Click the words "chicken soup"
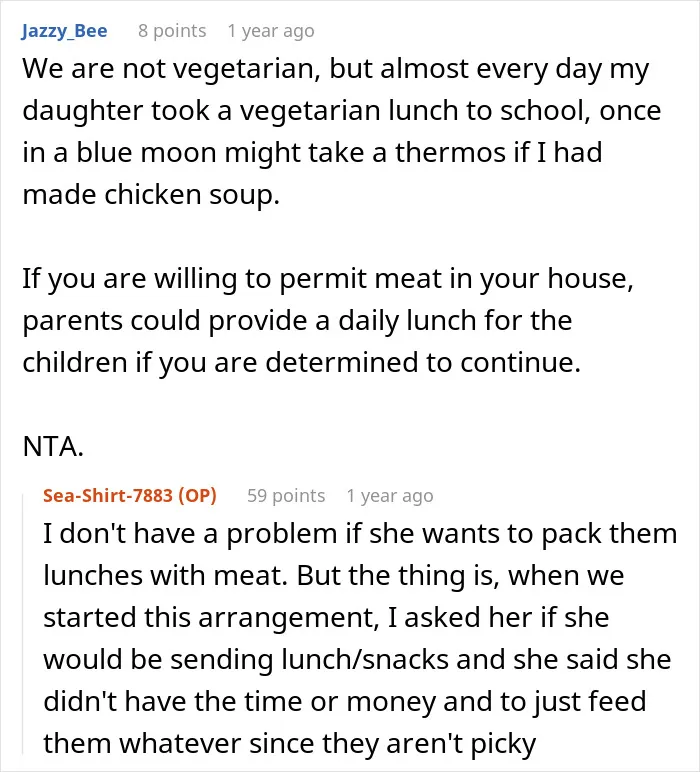This screenshot has height=772, width=700. (x=191, y=194)
